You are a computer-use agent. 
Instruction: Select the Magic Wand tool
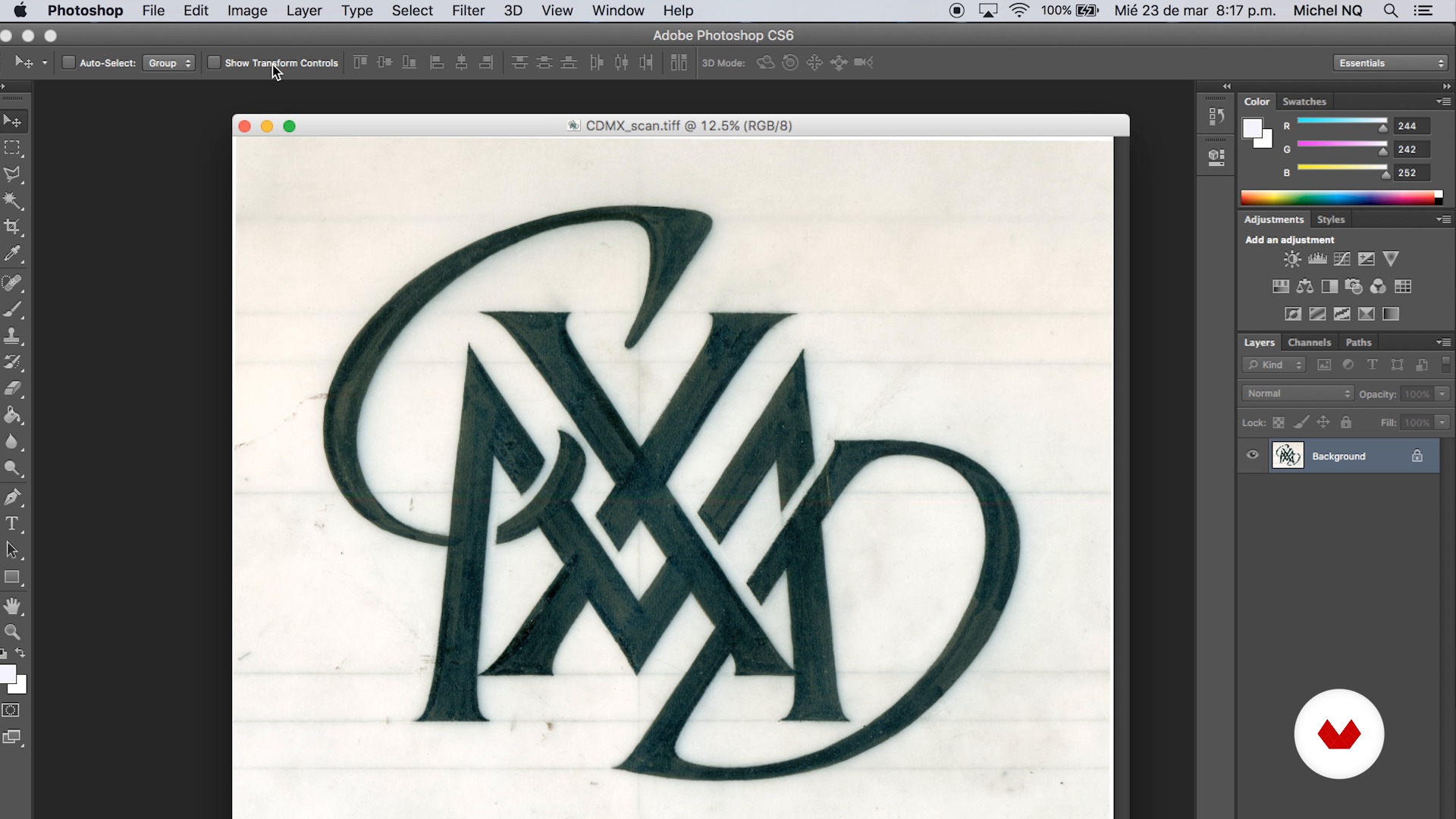[x=12, y=201]
